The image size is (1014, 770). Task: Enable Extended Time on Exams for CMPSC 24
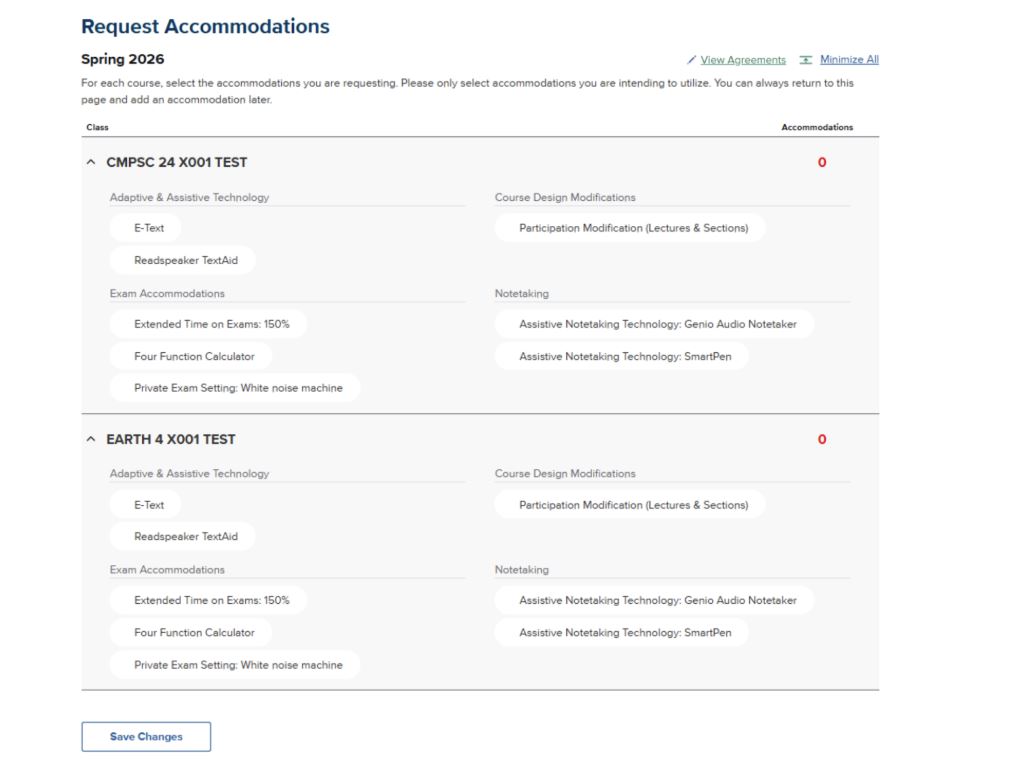coord(207,323)
